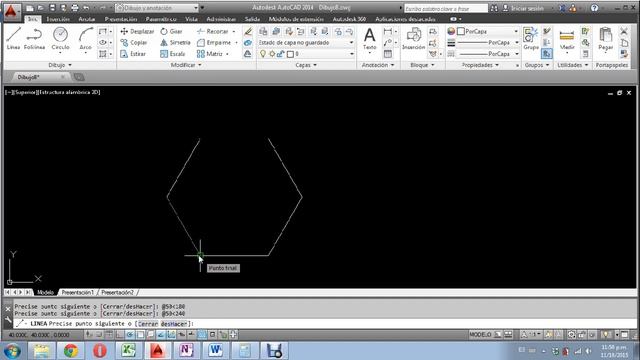The image size is (640, 360).
Task: Open the Anotar ribbon tab
Action: [87, 19]
